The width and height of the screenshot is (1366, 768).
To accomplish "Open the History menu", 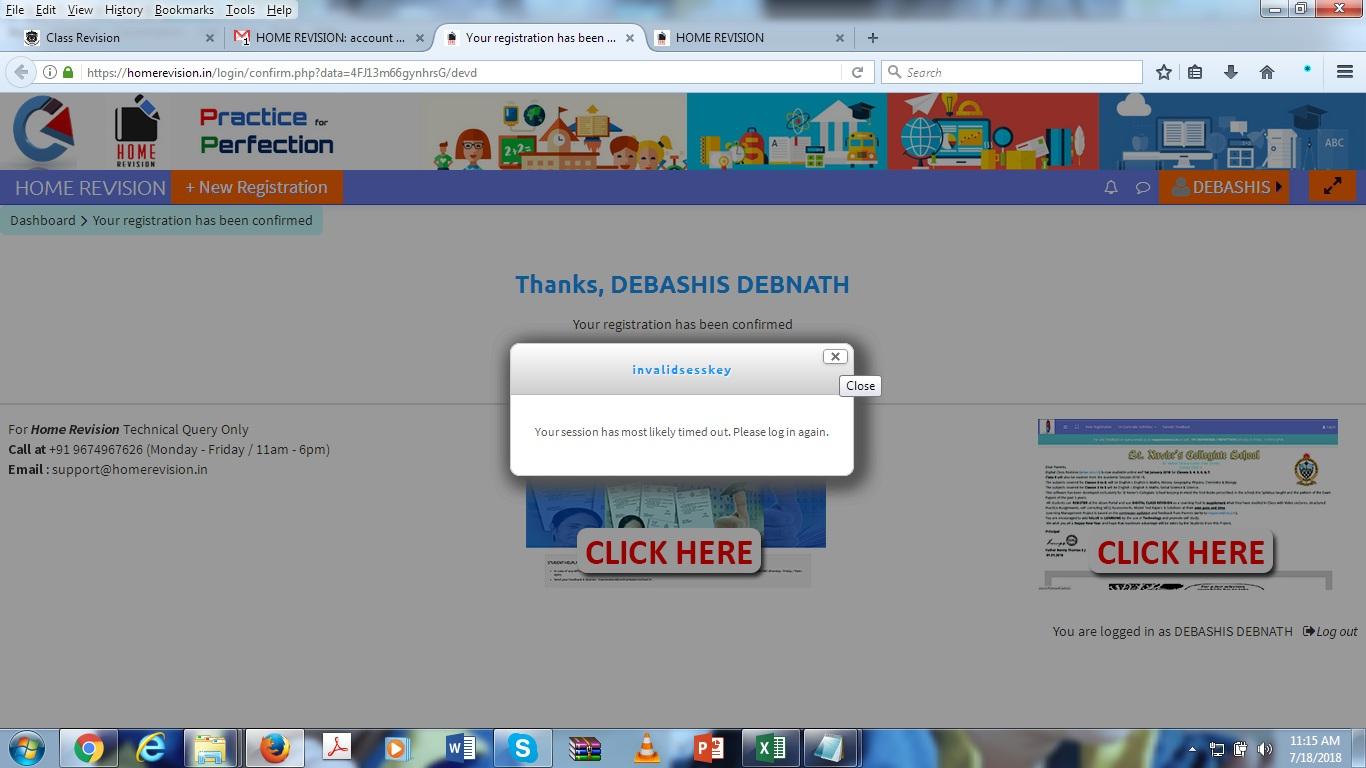I will (123, 9).
